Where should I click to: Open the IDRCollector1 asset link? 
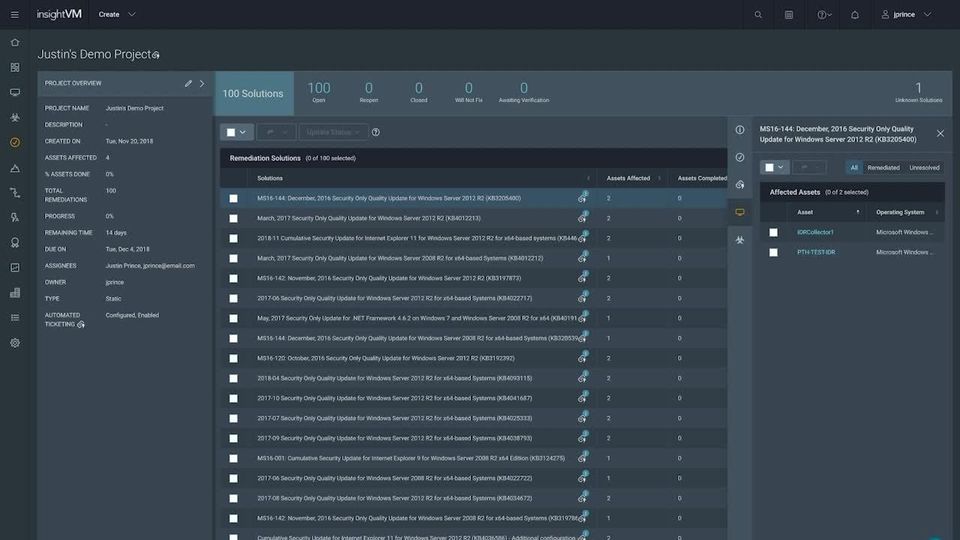click(x=815, y=233)
